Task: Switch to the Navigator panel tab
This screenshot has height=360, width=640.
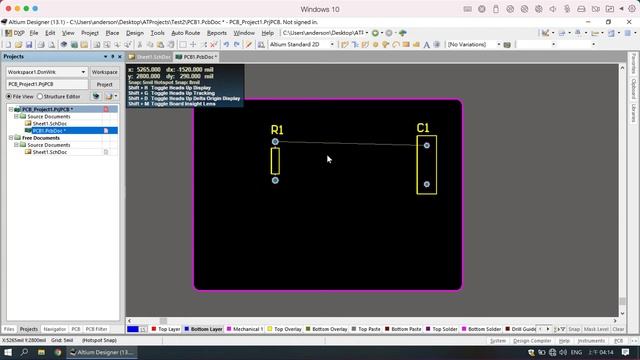Action: 54,329
